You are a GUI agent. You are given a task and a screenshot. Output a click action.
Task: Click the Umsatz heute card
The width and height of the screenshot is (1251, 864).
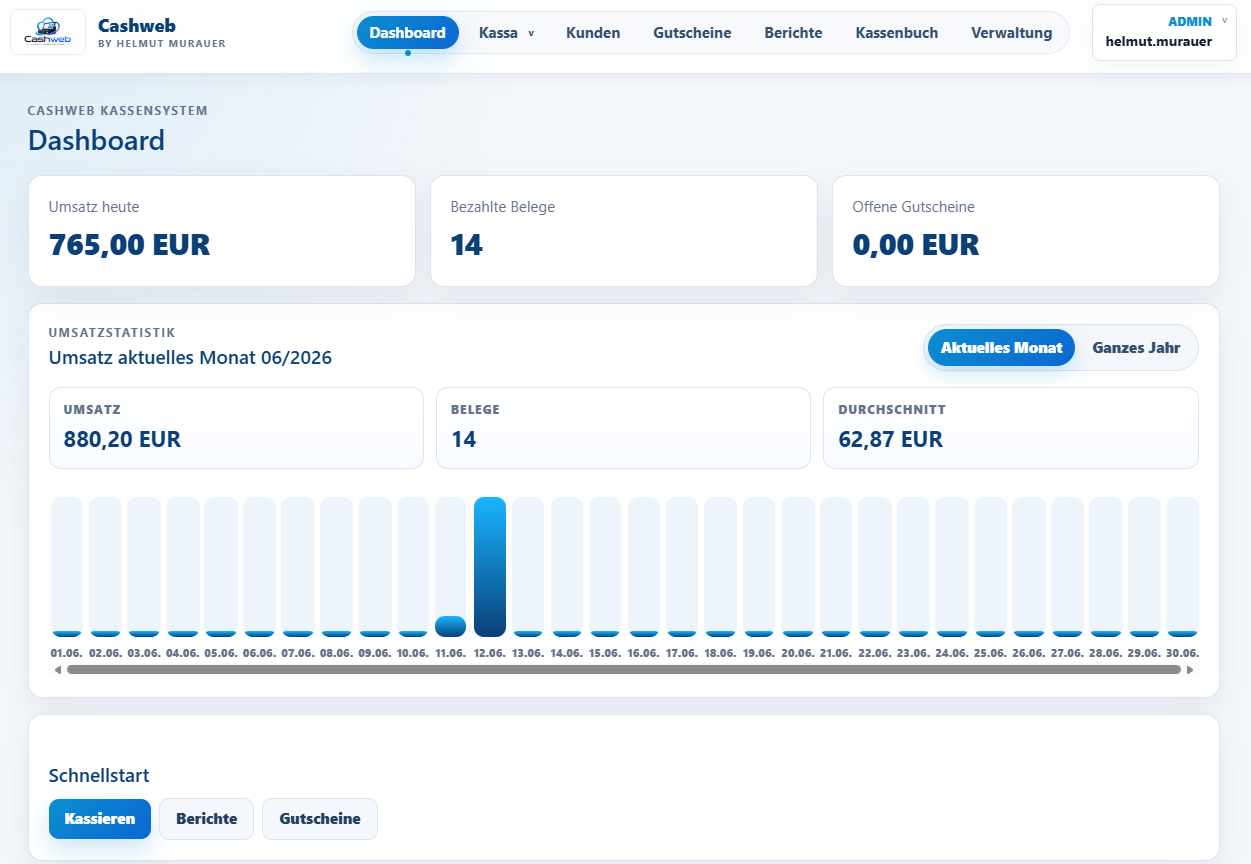coord(222,231)
